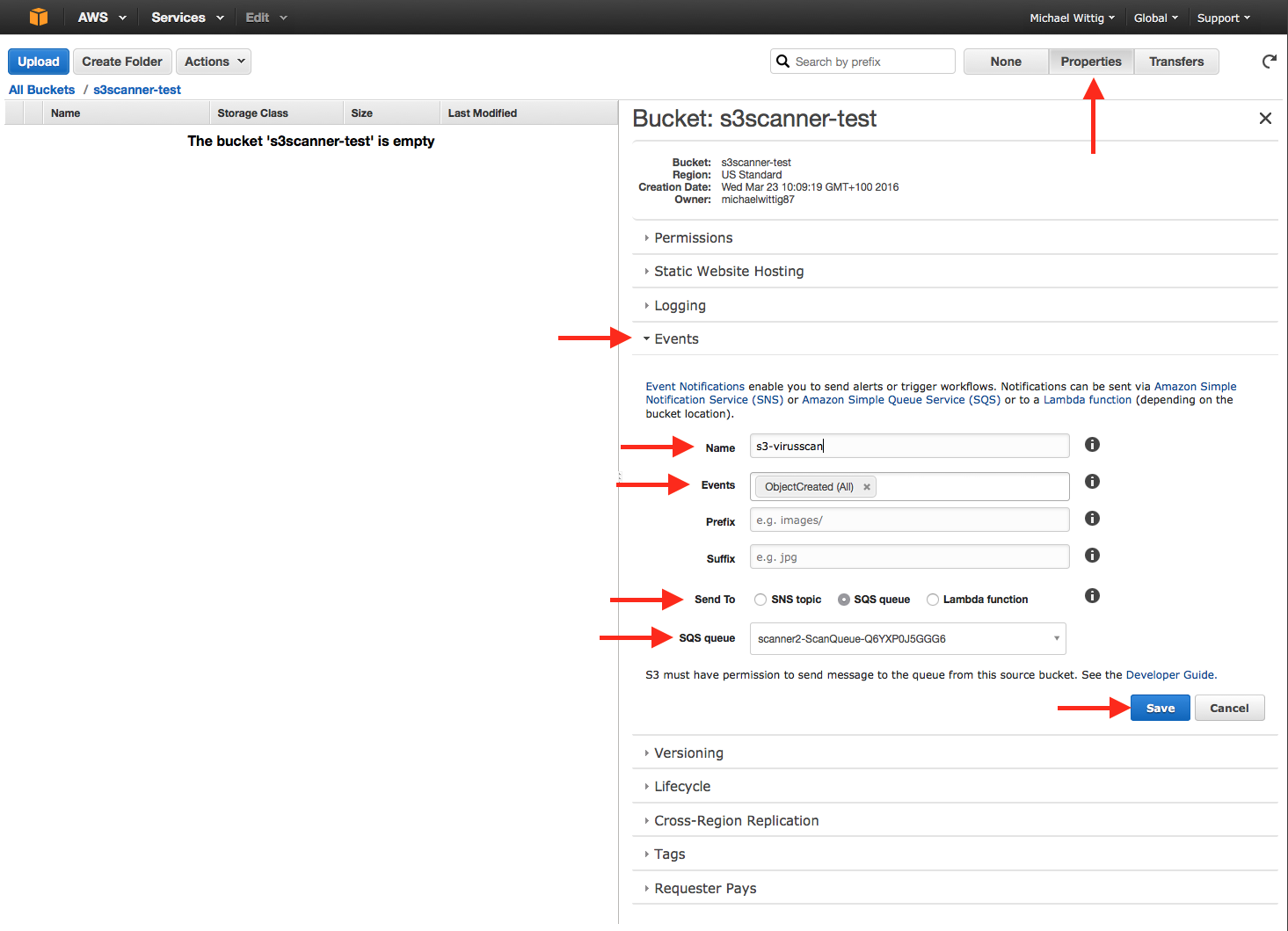The width and height of the screenshot is (1288, 931).
Task: Click the info icon beside the Prefix field
Action: tap(1092, 519)
